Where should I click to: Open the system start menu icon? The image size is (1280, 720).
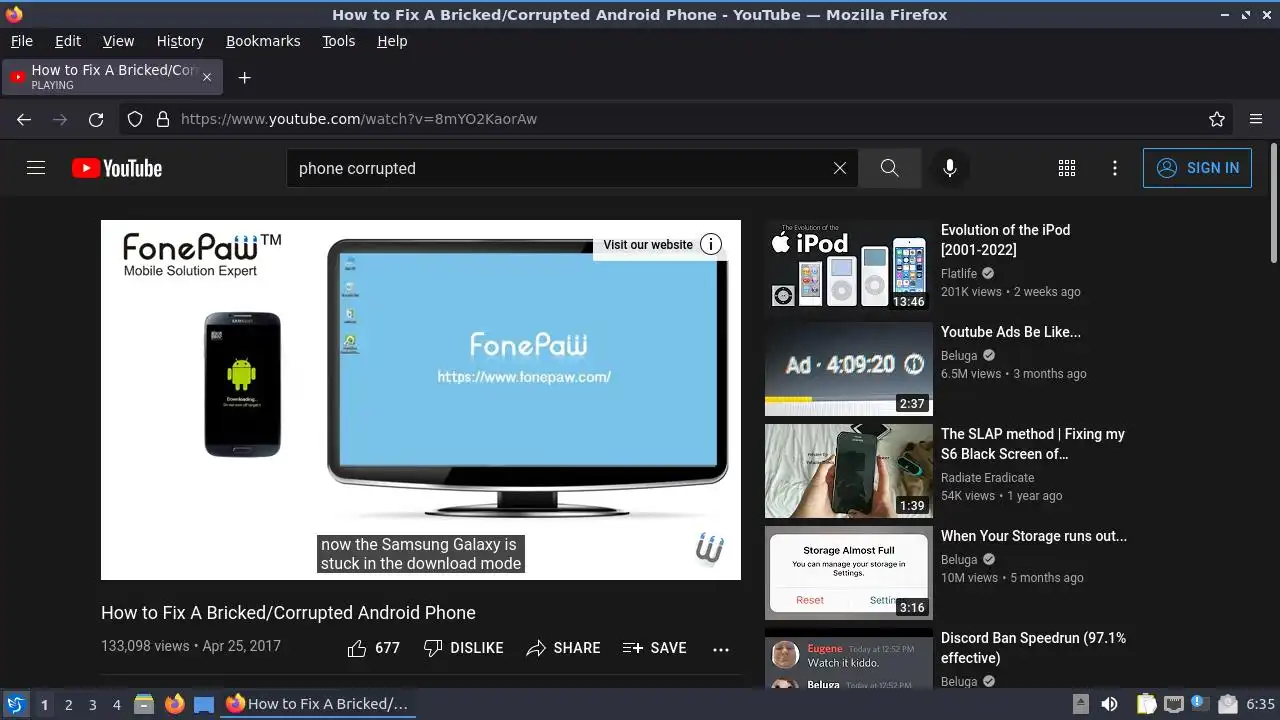tap(16, 704)
